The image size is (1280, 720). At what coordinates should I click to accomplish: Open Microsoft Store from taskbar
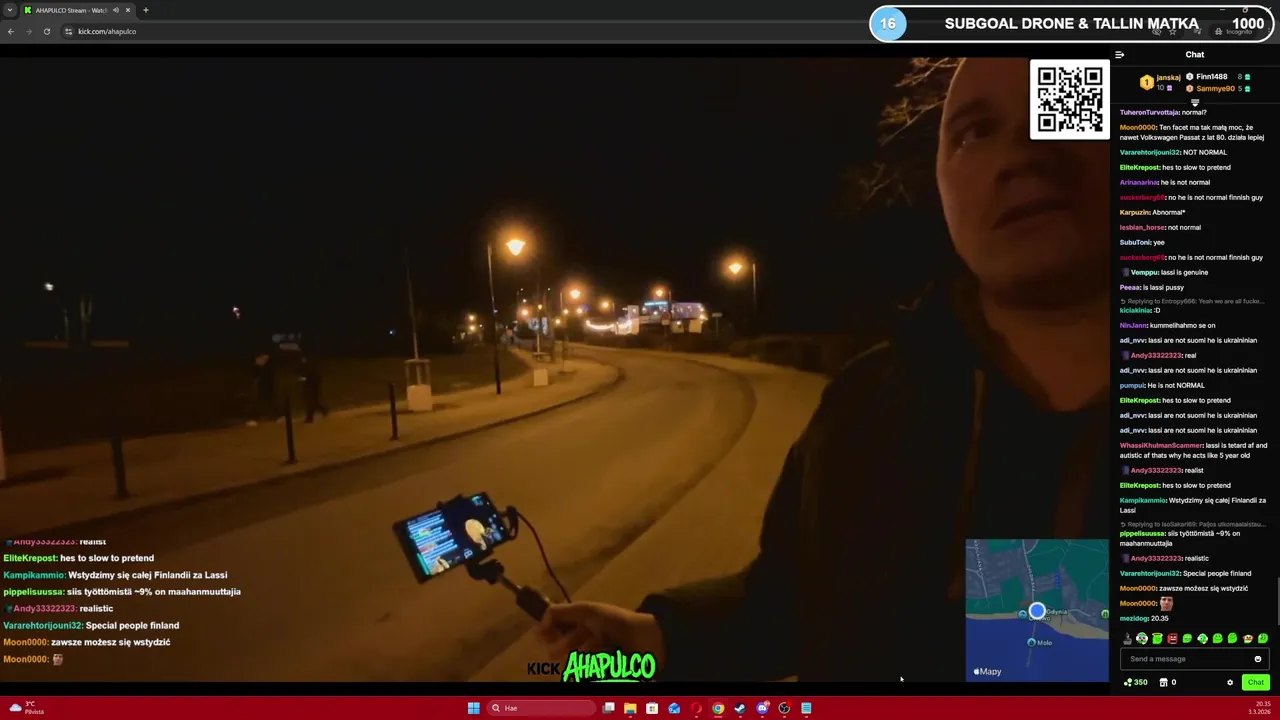[652, 708]
